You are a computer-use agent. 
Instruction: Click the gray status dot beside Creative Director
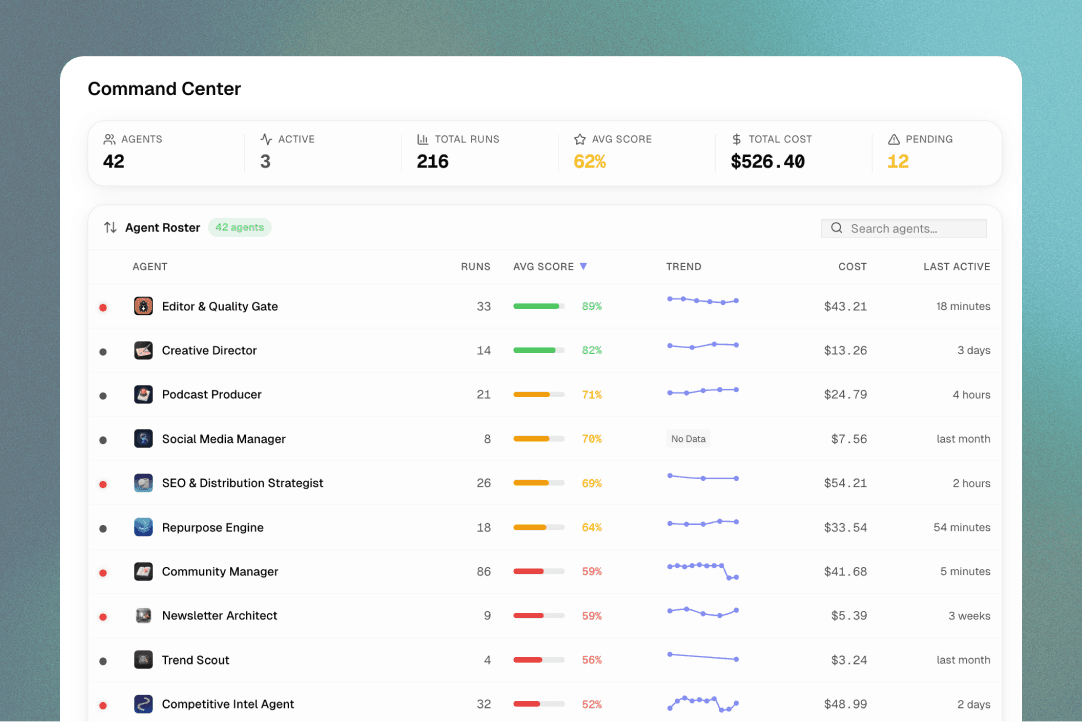click(x=103, y=351)
